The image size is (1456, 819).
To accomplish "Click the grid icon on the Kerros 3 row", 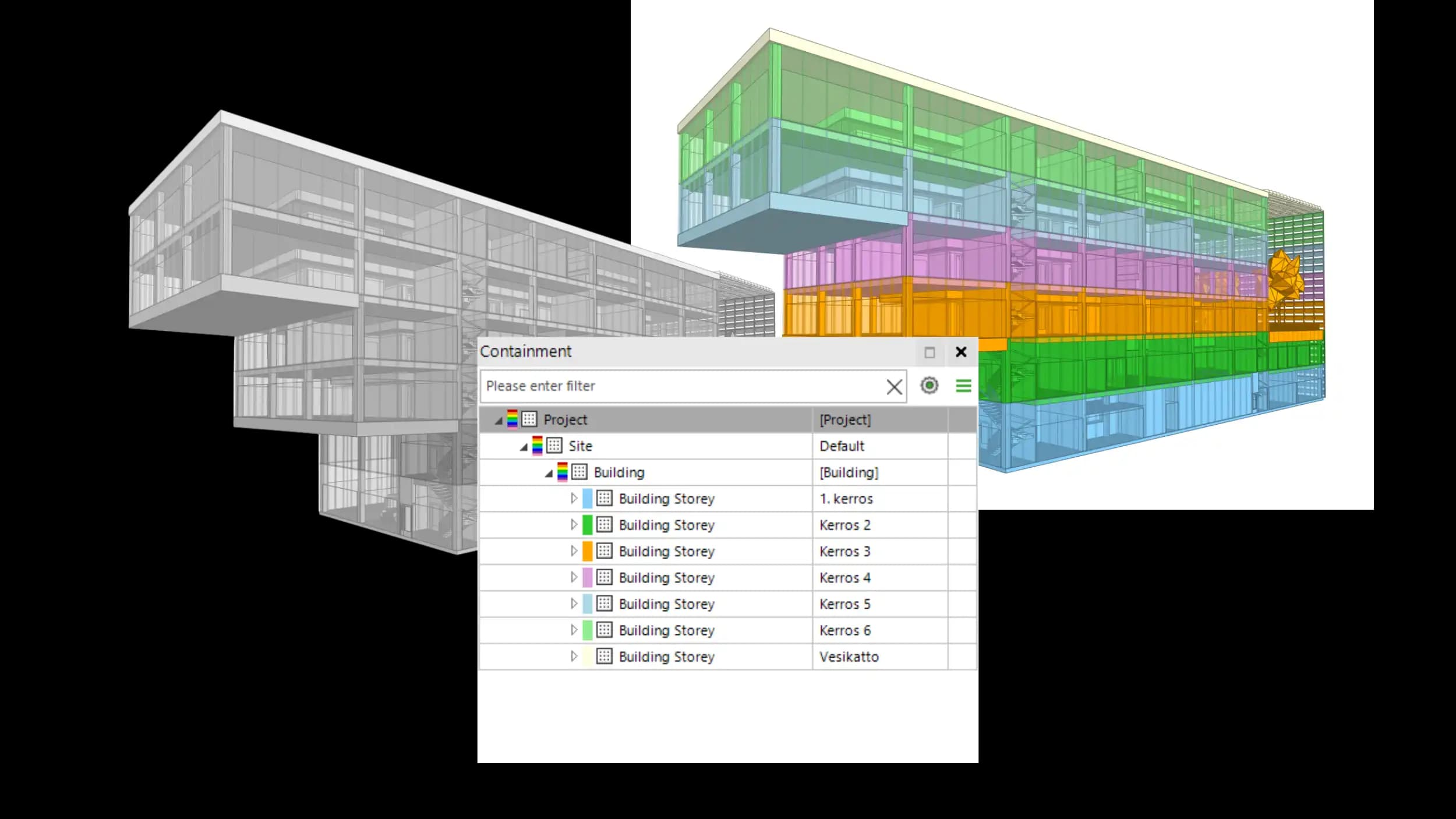I will 604,551.
